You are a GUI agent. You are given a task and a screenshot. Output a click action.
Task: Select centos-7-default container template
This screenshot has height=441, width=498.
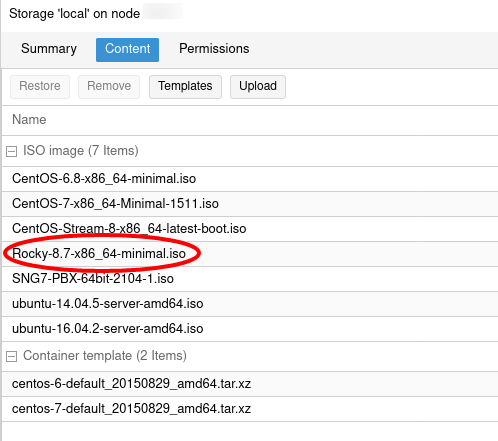tap(250, 409)
